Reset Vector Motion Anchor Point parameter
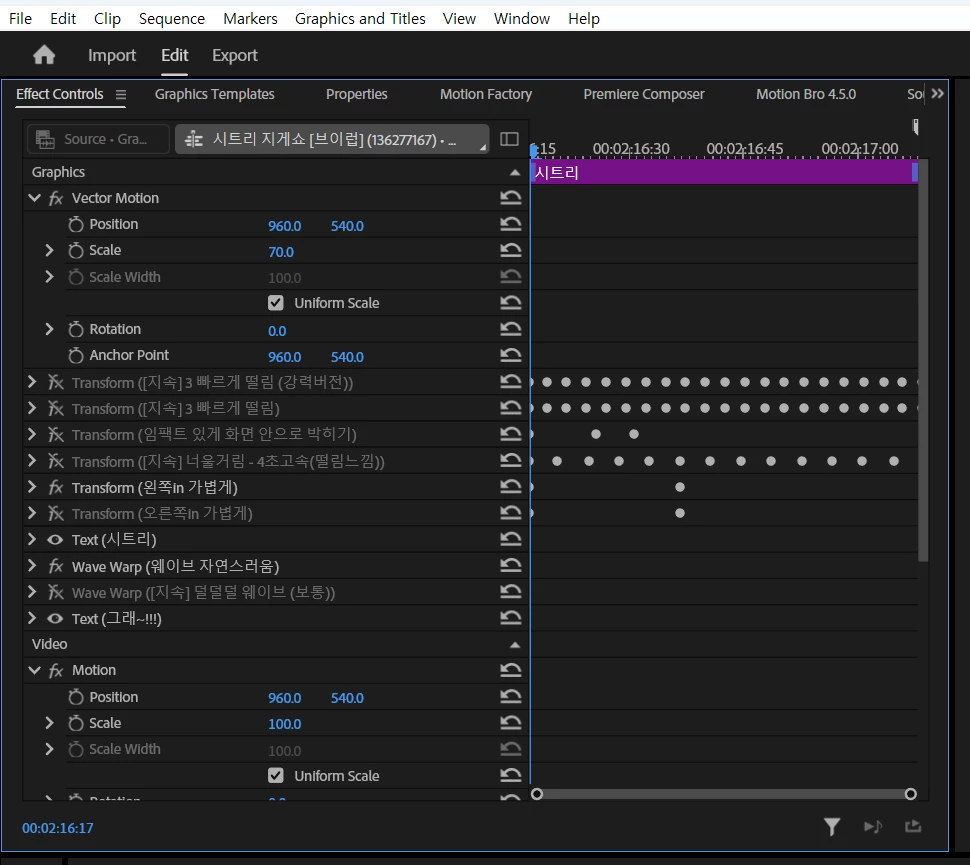This screenshot has width=970, height=865. 510,355
